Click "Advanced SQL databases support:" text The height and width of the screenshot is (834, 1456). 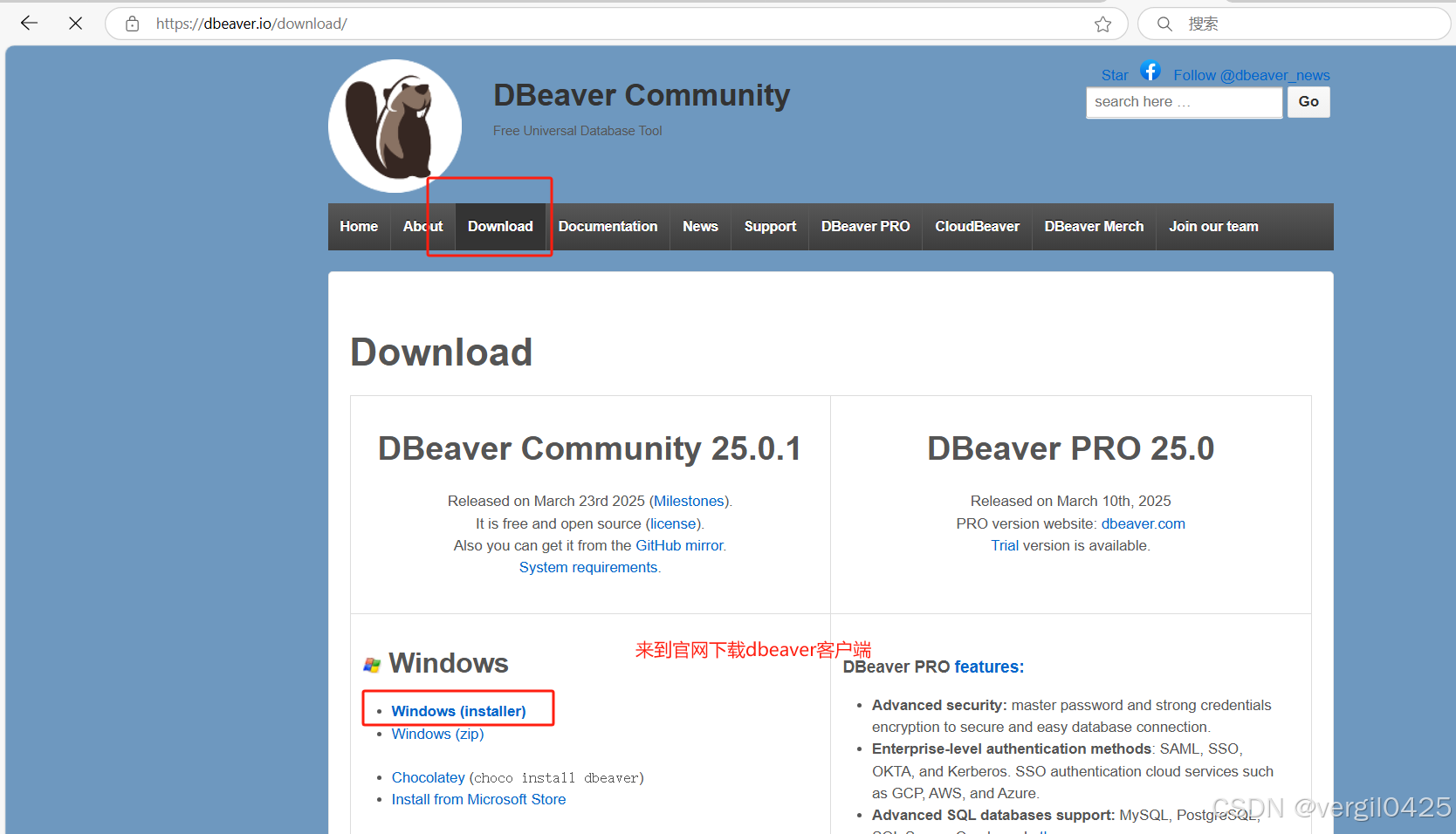(993, 816)
